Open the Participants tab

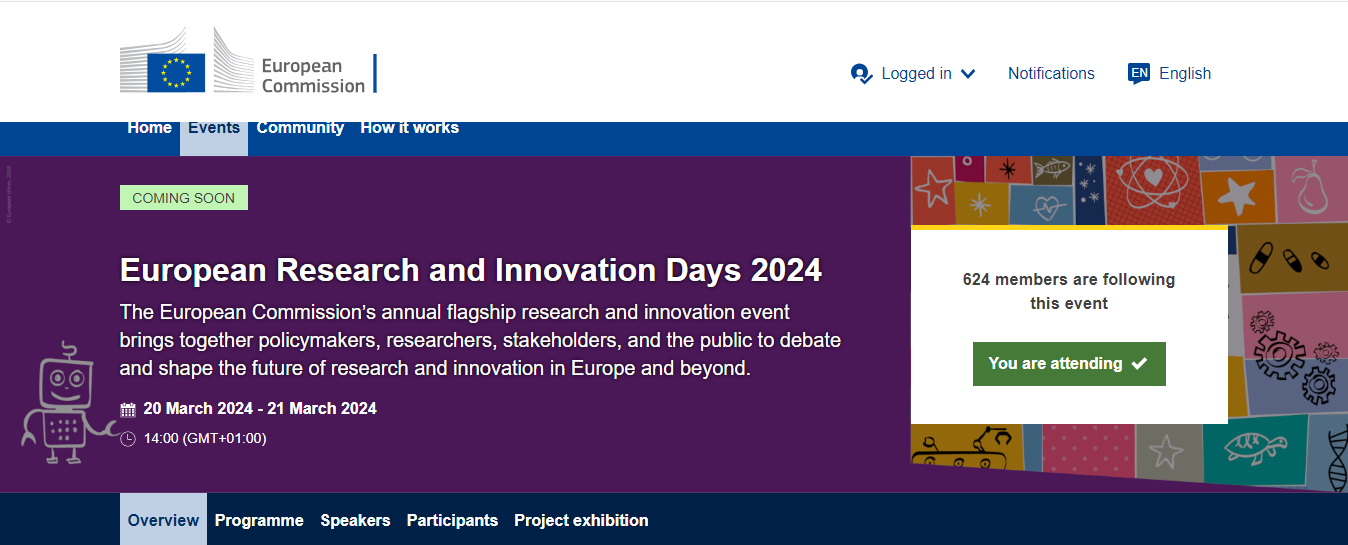point(452,520)
